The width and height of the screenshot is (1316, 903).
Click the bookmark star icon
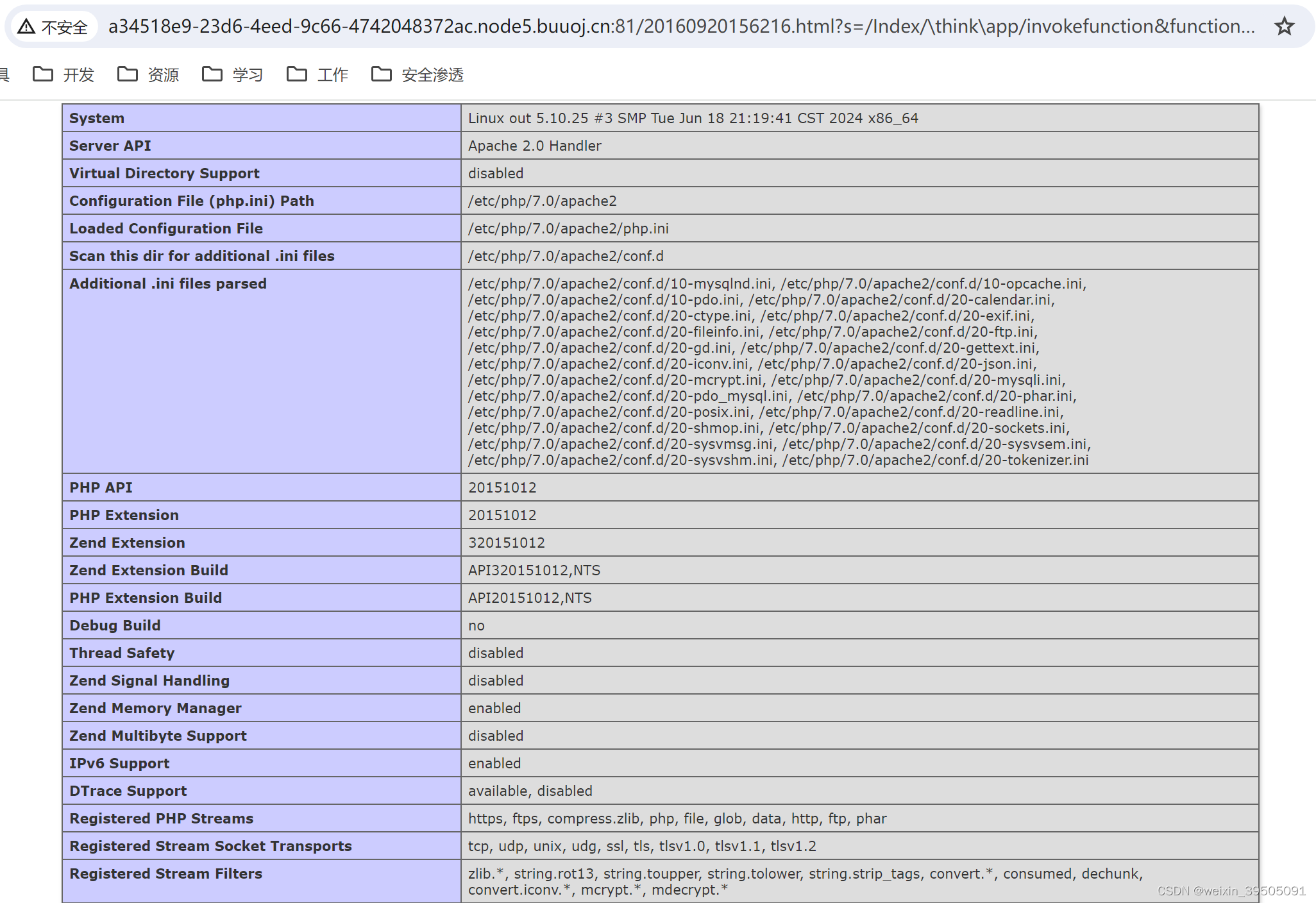[x=1284, y=26]
